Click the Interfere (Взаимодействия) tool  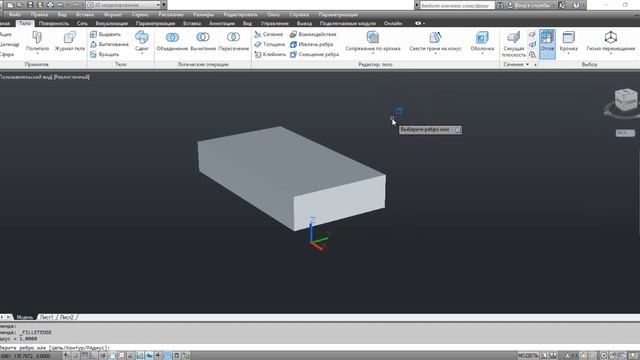(x=313, y=34)
